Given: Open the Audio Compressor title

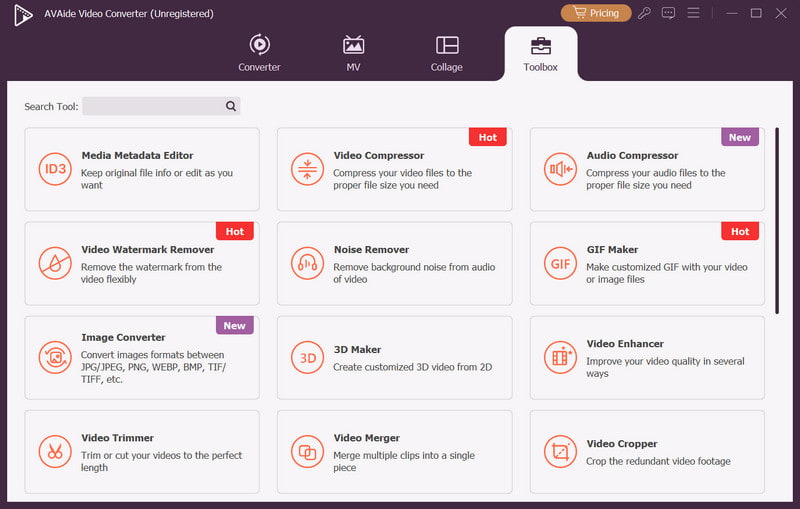Looking at the screenshot, I should (x=632, y=156).
